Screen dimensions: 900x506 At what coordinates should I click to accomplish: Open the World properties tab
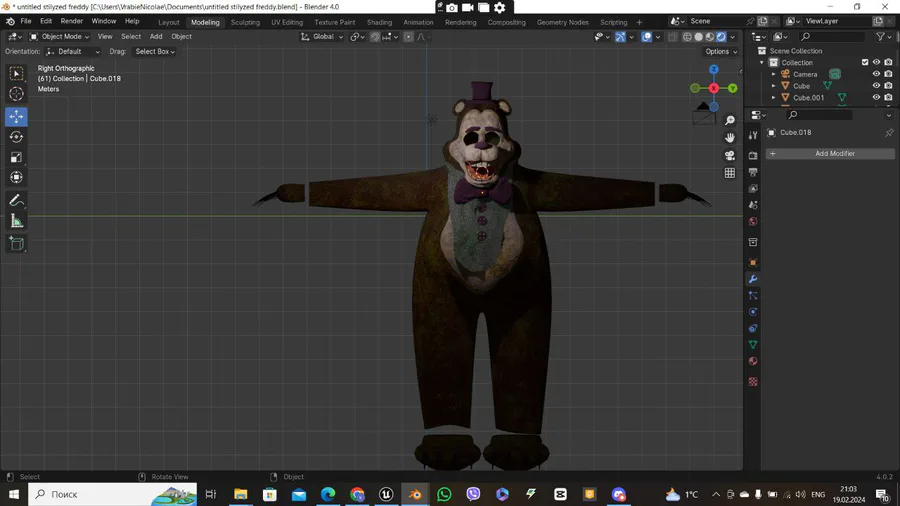tap(753, 221)
